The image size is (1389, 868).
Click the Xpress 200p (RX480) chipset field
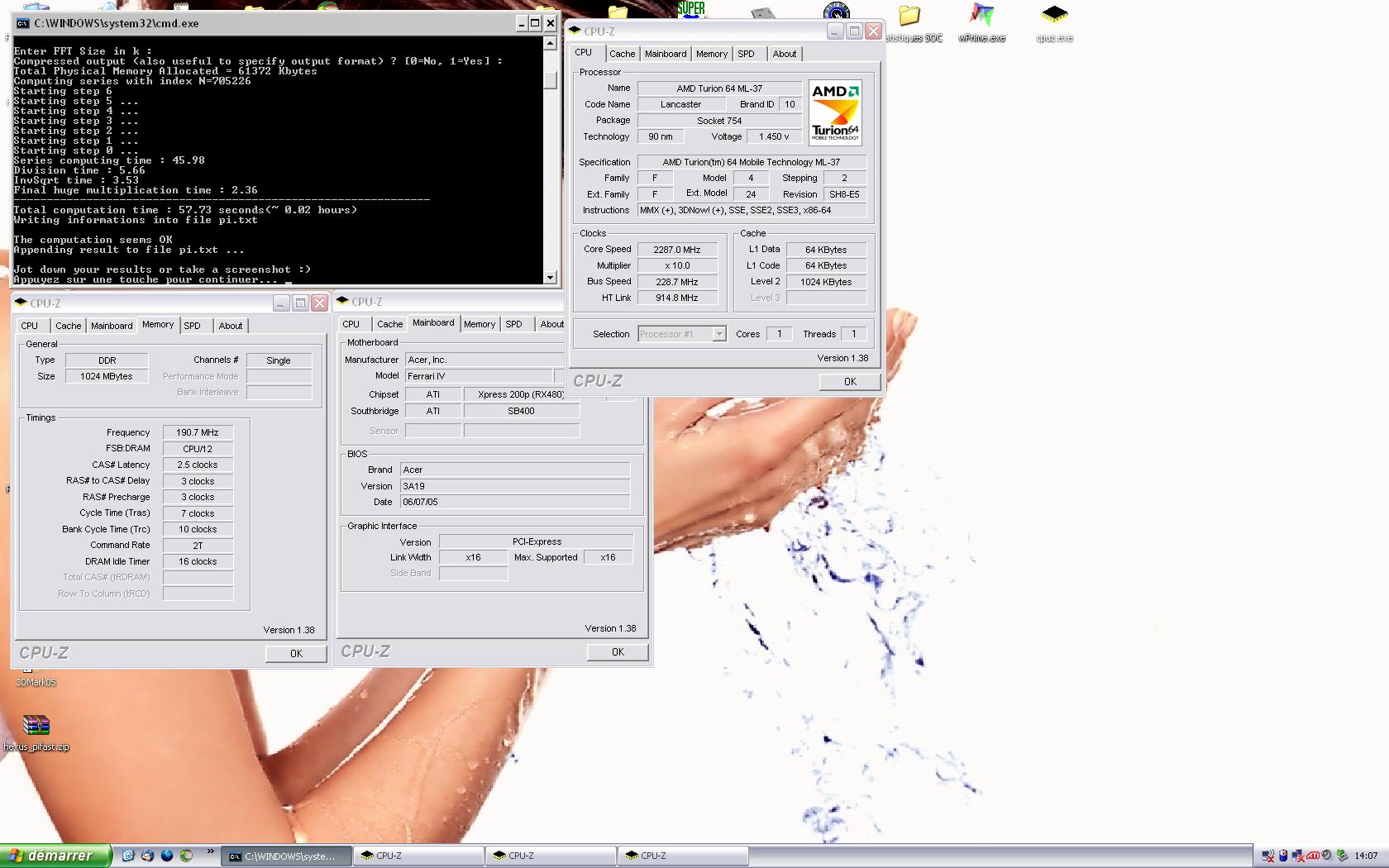point(521,394)
